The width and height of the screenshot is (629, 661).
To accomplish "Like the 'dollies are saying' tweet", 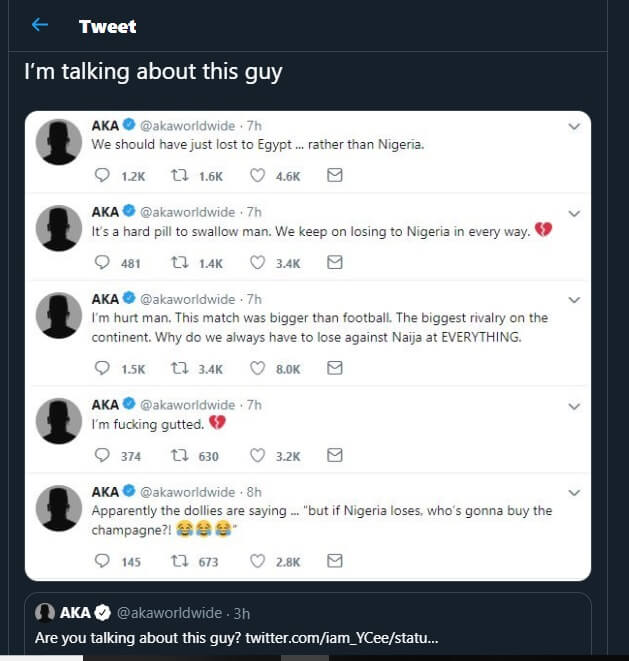I will [x=258, y=561].
